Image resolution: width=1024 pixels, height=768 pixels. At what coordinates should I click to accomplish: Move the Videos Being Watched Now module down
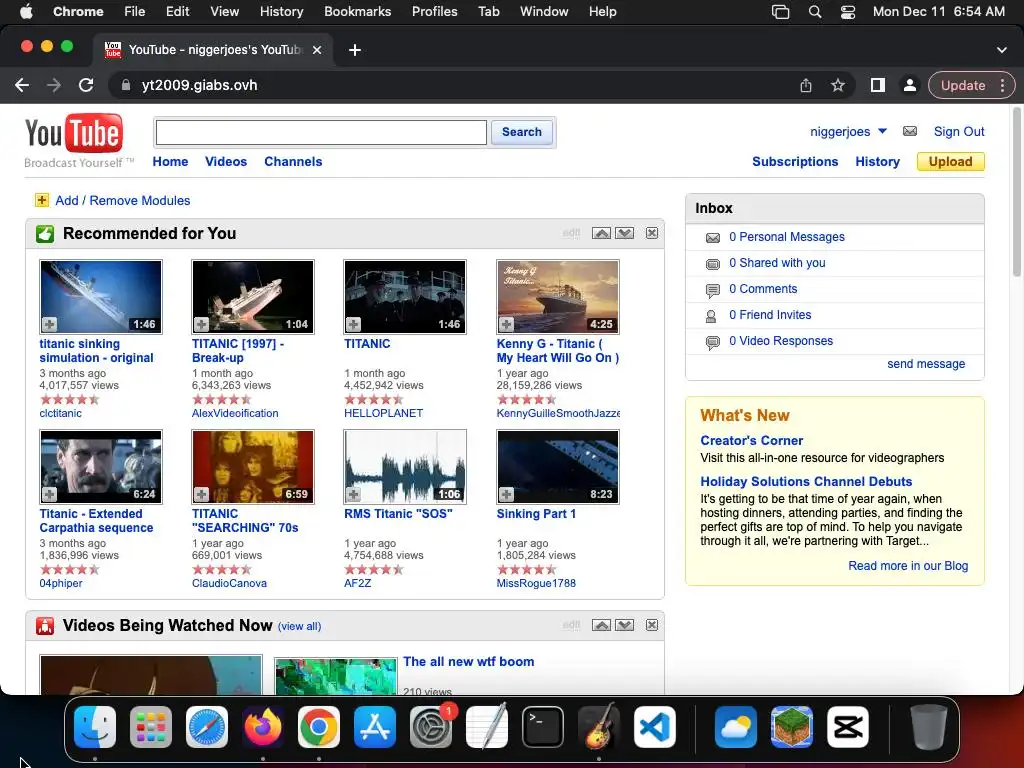point(624,625)
